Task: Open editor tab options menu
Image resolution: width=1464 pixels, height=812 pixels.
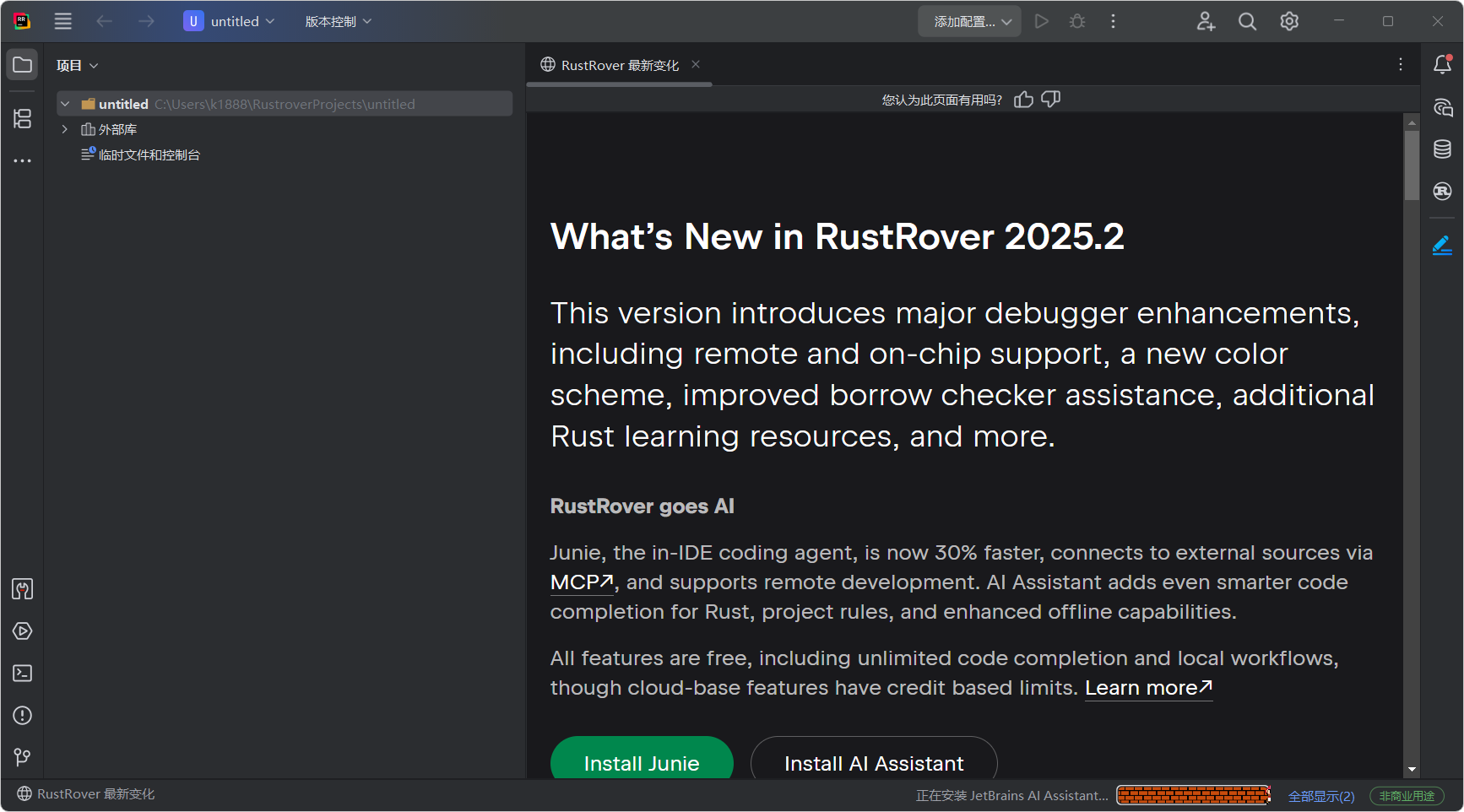Action: 1401,64
